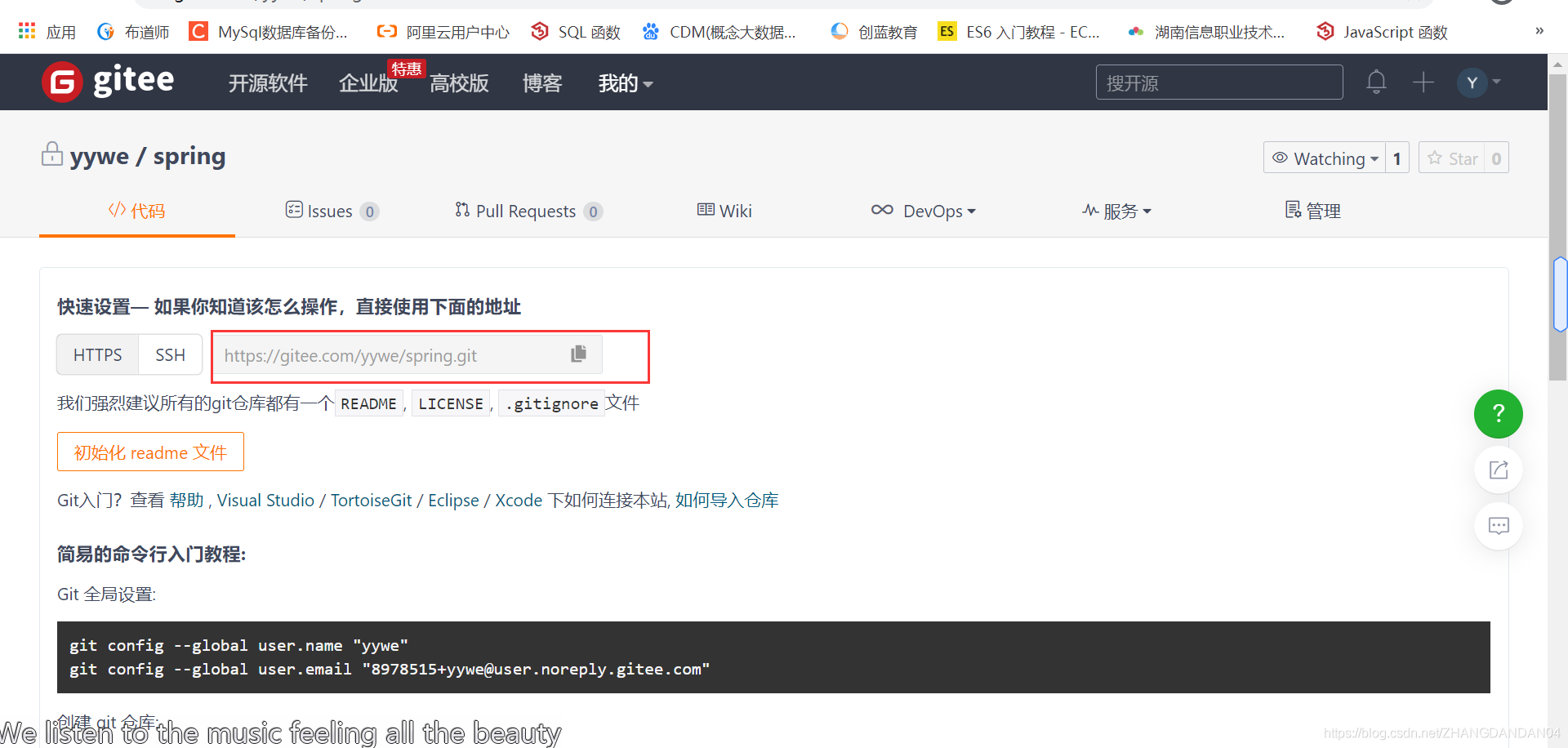1568x748 pixels.
Task: Open the JavaScript 函数 bookmark
Action: point(1382,32)
